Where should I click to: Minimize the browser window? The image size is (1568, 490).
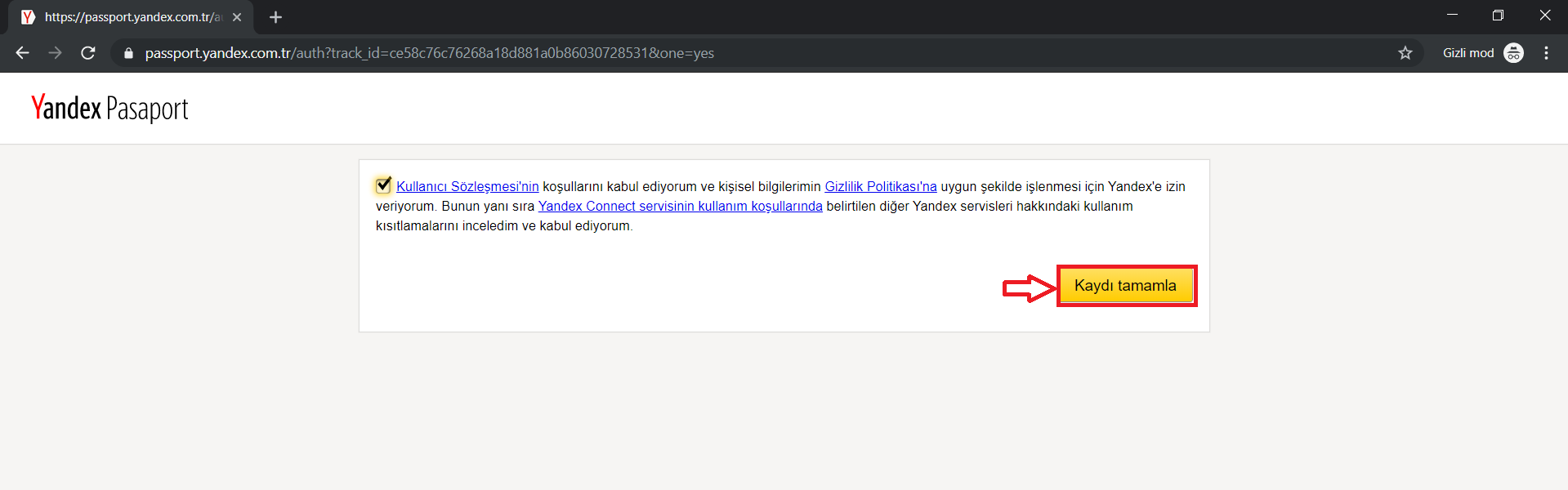pyautogui.click(x=1452, y=15)
